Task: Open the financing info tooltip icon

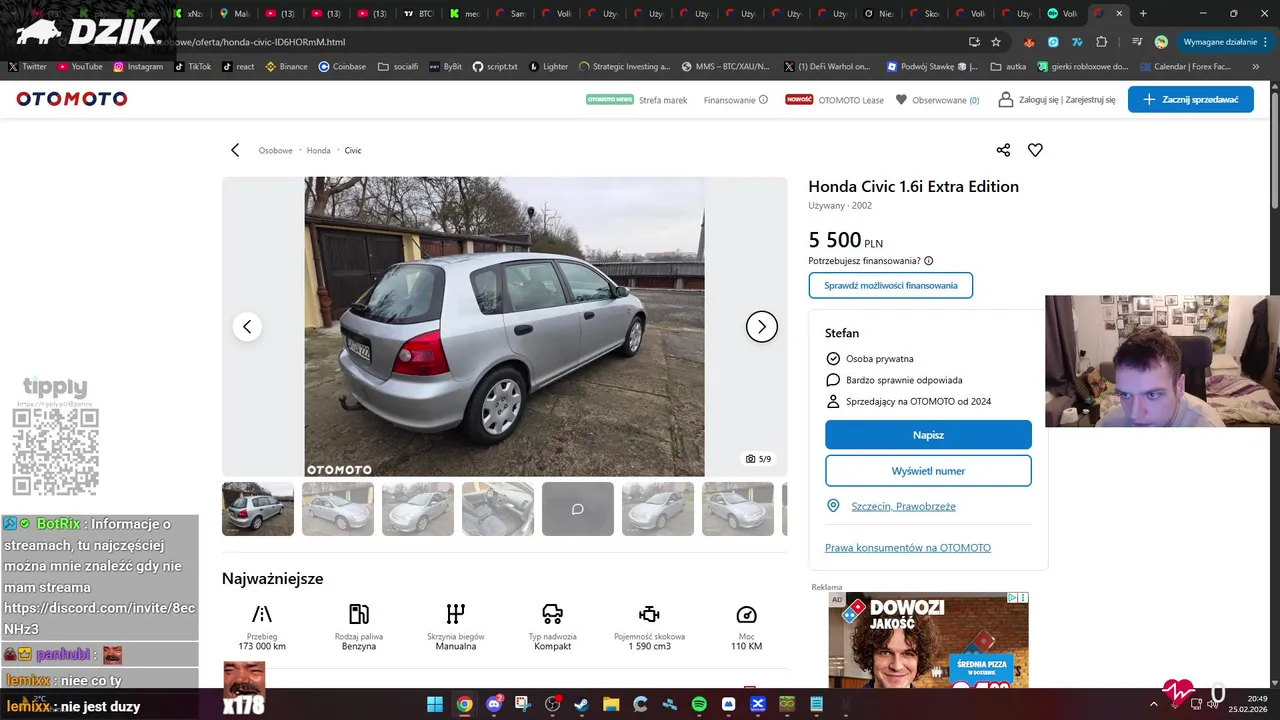Action: (x=929, y=261)
